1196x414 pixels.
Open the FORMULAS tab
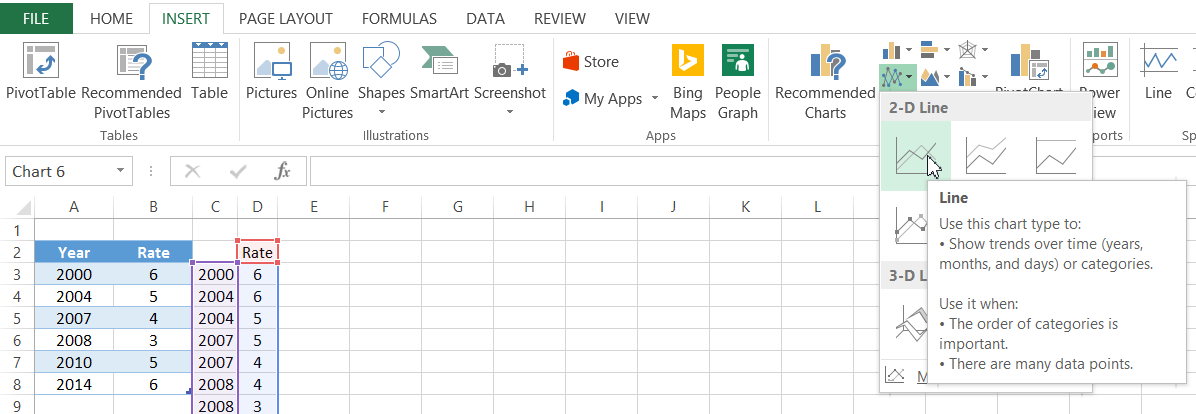399,18
